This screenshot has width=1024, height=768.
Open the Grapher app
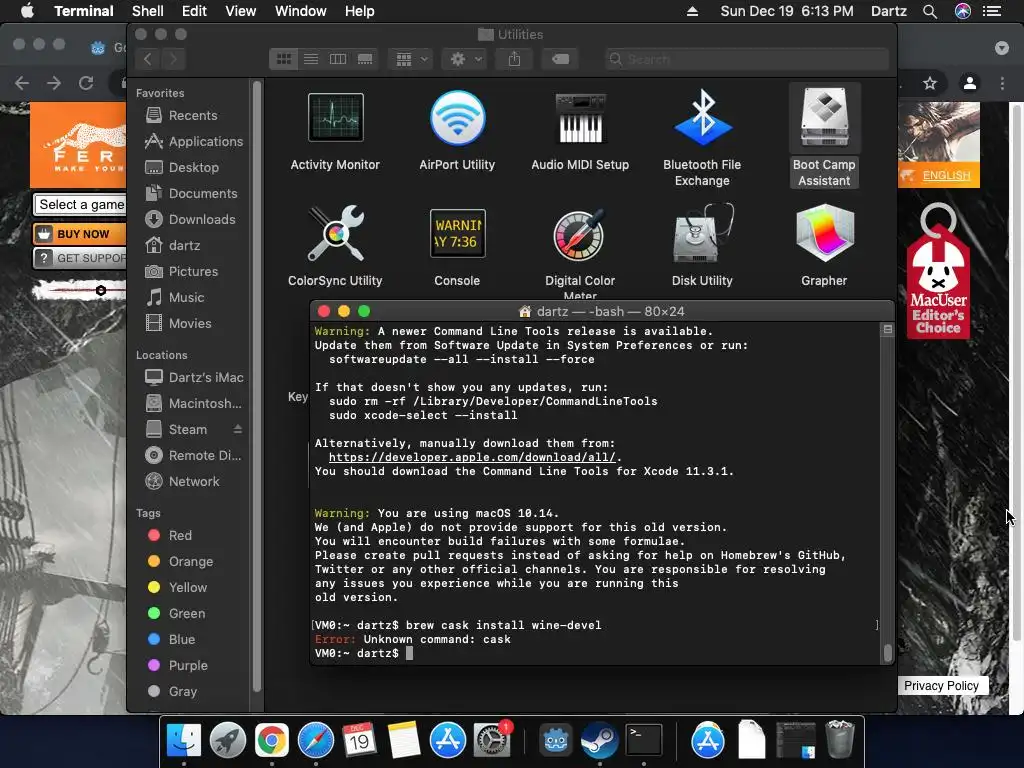pyautogui.click(x=824, y=233)
